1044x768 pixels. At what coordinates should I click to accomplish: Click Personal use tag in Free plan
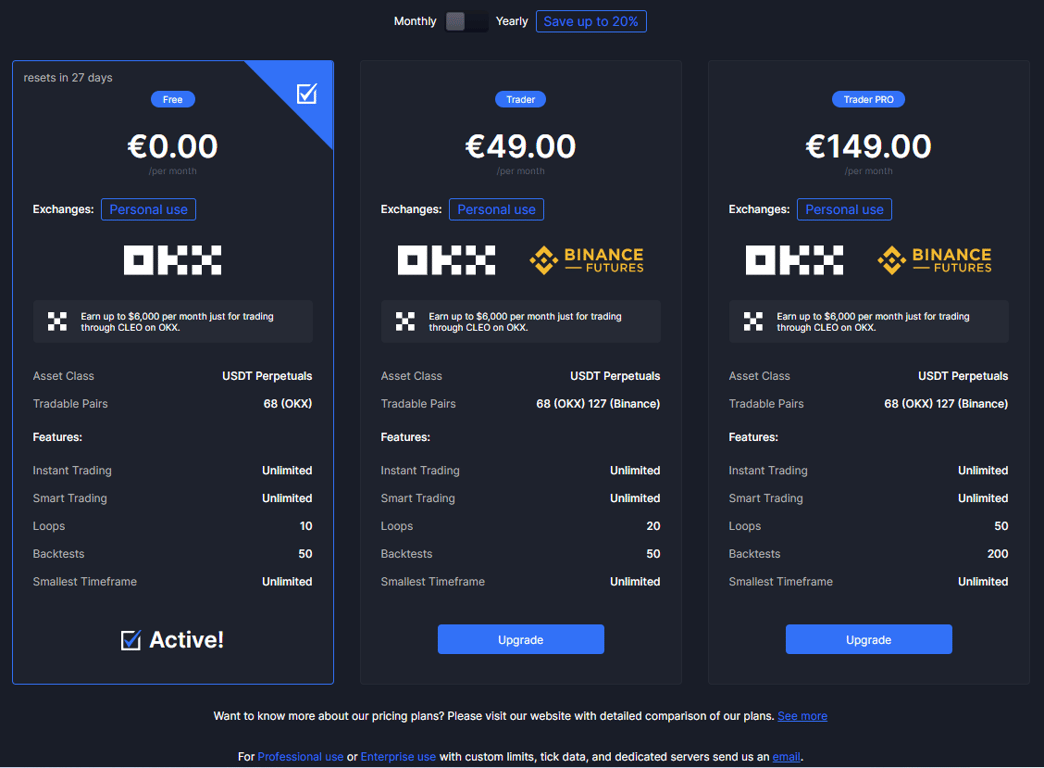148,209
